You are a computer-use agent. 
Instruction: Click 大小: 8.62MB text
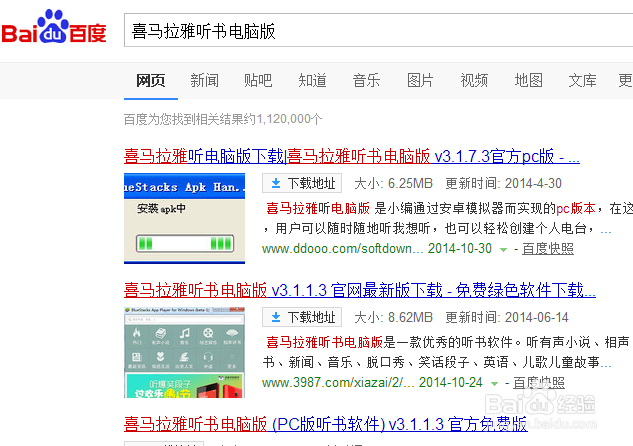[x=394, y=317]
